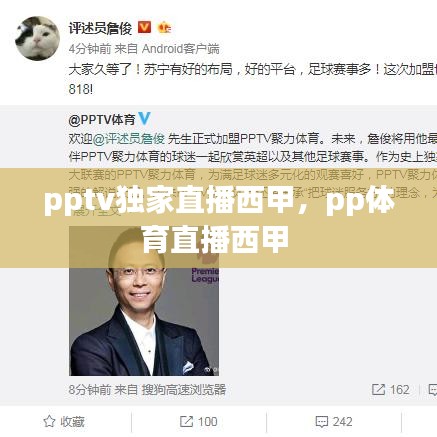Viewport: 437px width, 437px height.
Task: Click the Android客户端 source link
Action: tap(181, 49)
